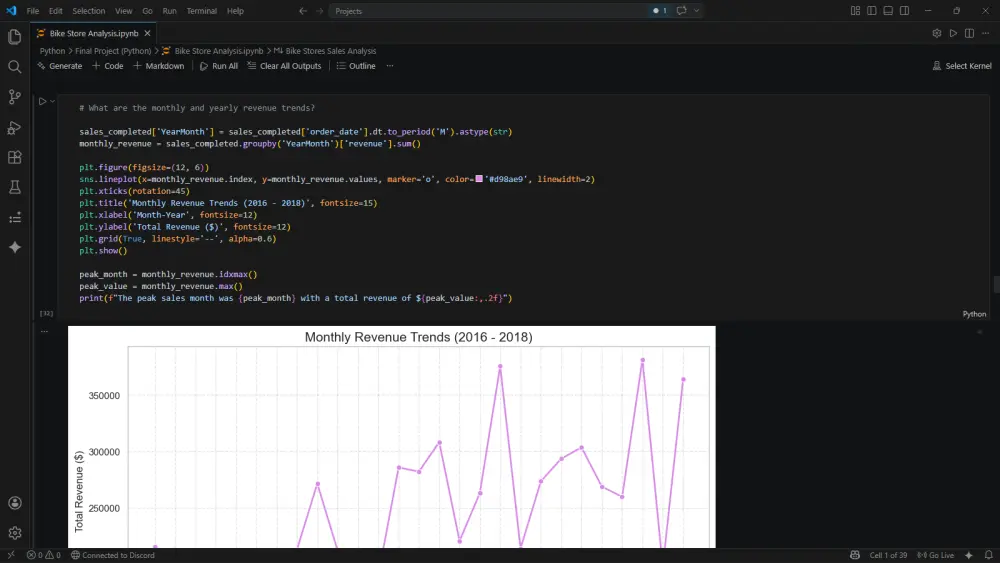Toggle the primary side bar

[872, 11]
